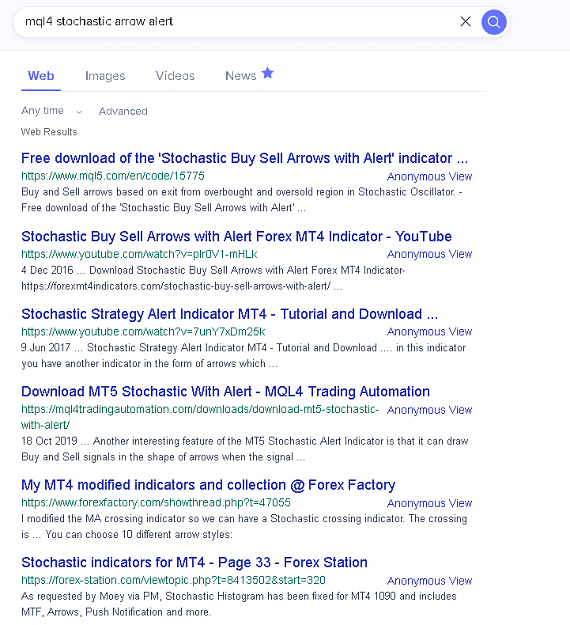Viewport: 570px width, 625px height.
Task: Open Anonymous View for the Forex Station result
Action: pyautogui.click(x=429, y=581)
